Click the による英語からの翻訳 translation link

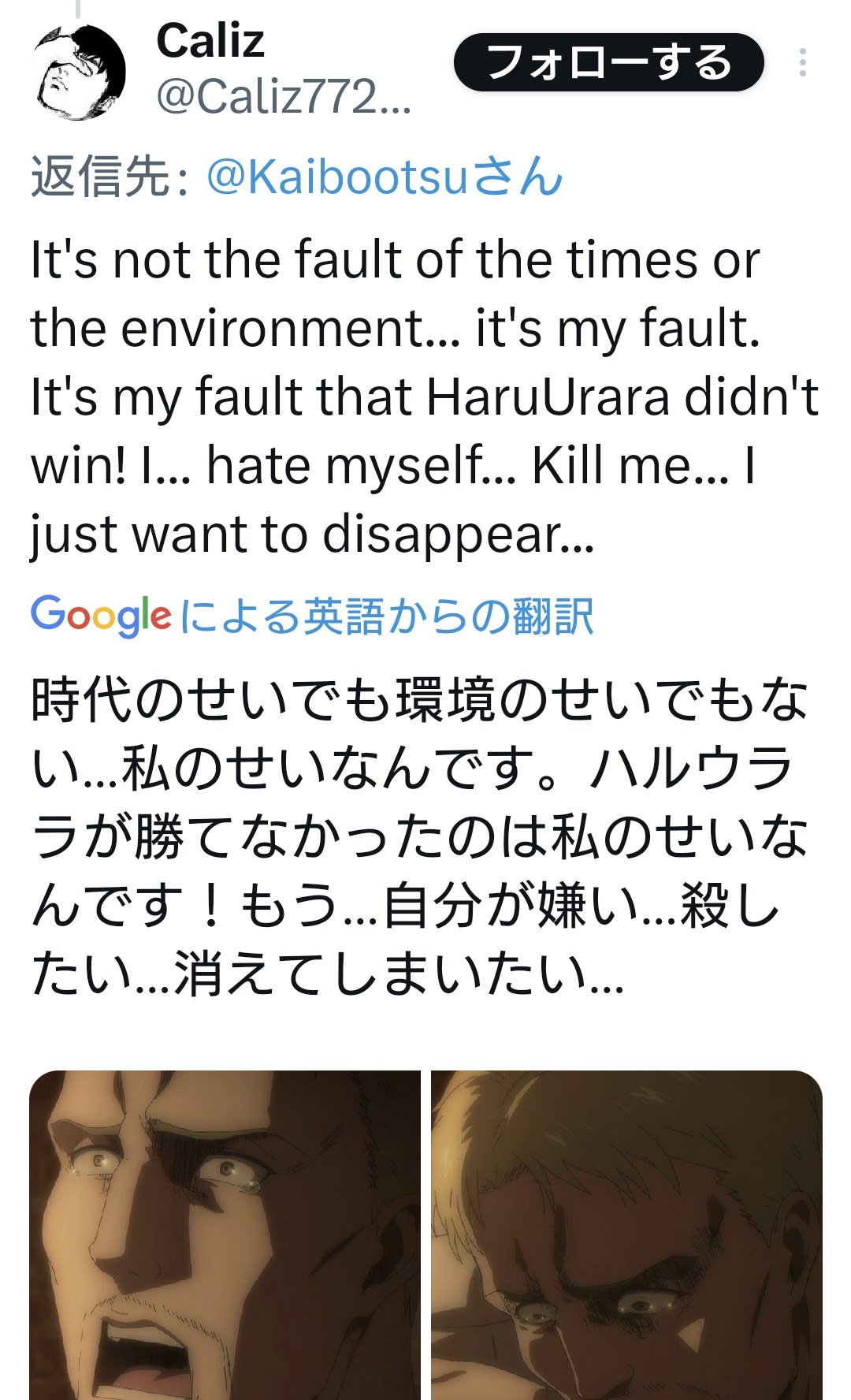386,616
